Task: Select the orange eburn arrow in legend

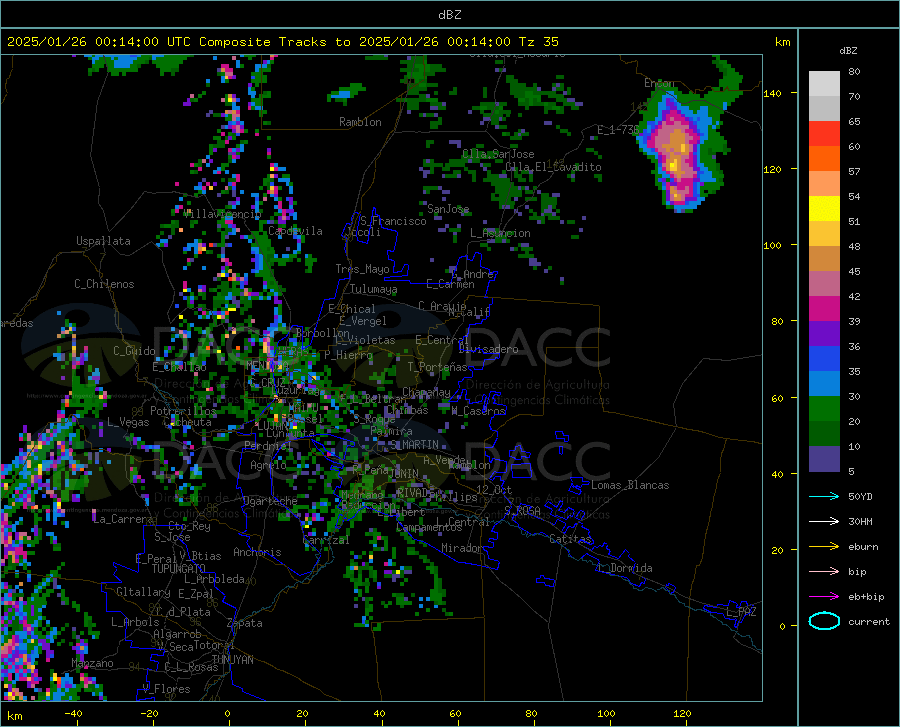Action: pos(824,547)
